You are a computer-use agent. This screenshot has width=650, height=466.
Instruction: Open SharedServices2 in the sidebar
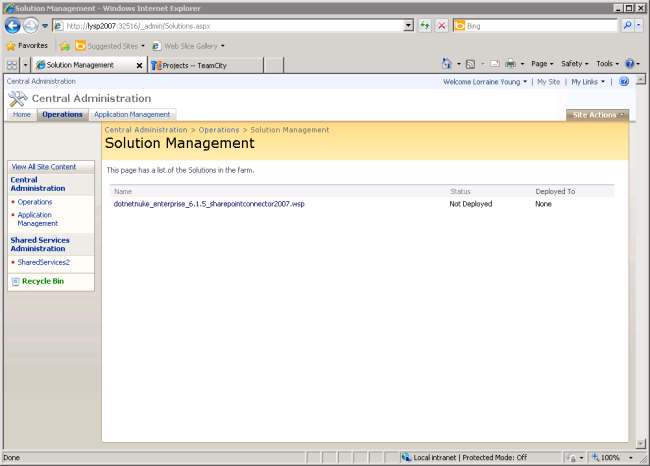tap(44, 262)
